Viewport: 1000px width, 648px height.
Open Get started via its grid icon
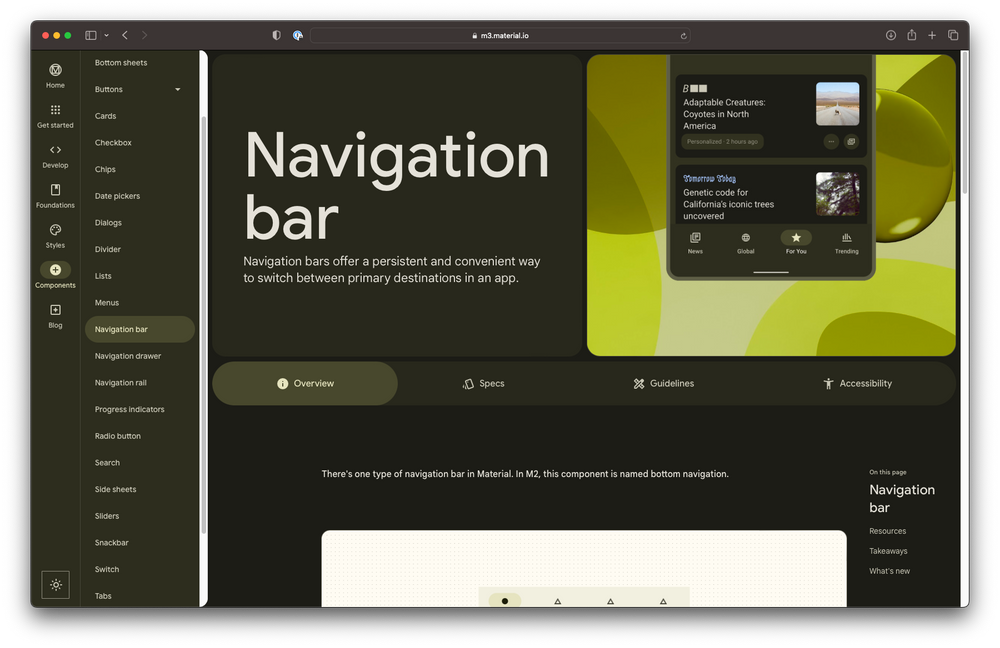coord(55,110)
